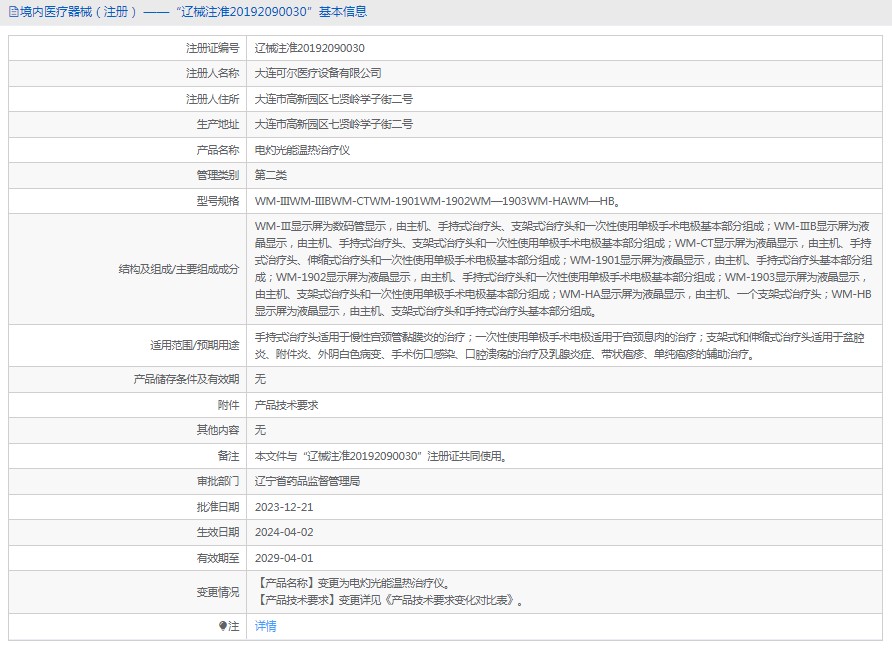
Task: Select the structure description paragraph
Action: 563,269
